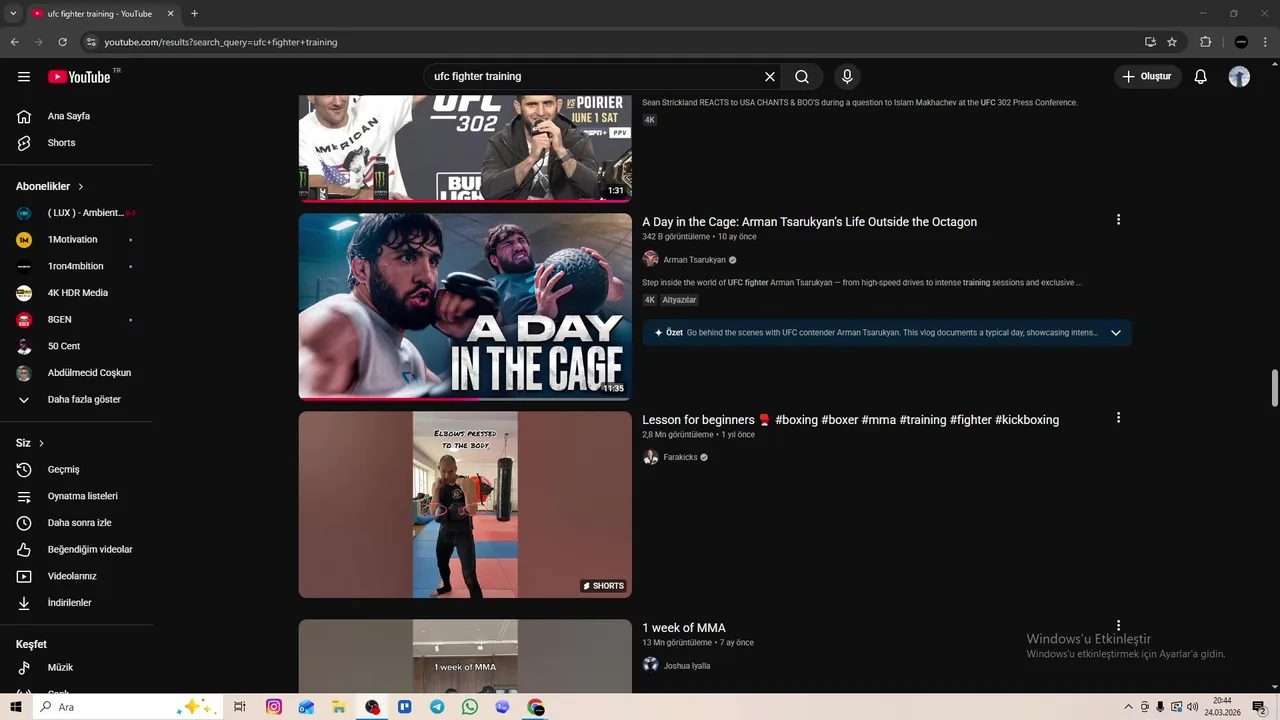The image size is (1280, 720).
Task: Click the page vertical scrollbar thumb
Action: pos(1274,388)
